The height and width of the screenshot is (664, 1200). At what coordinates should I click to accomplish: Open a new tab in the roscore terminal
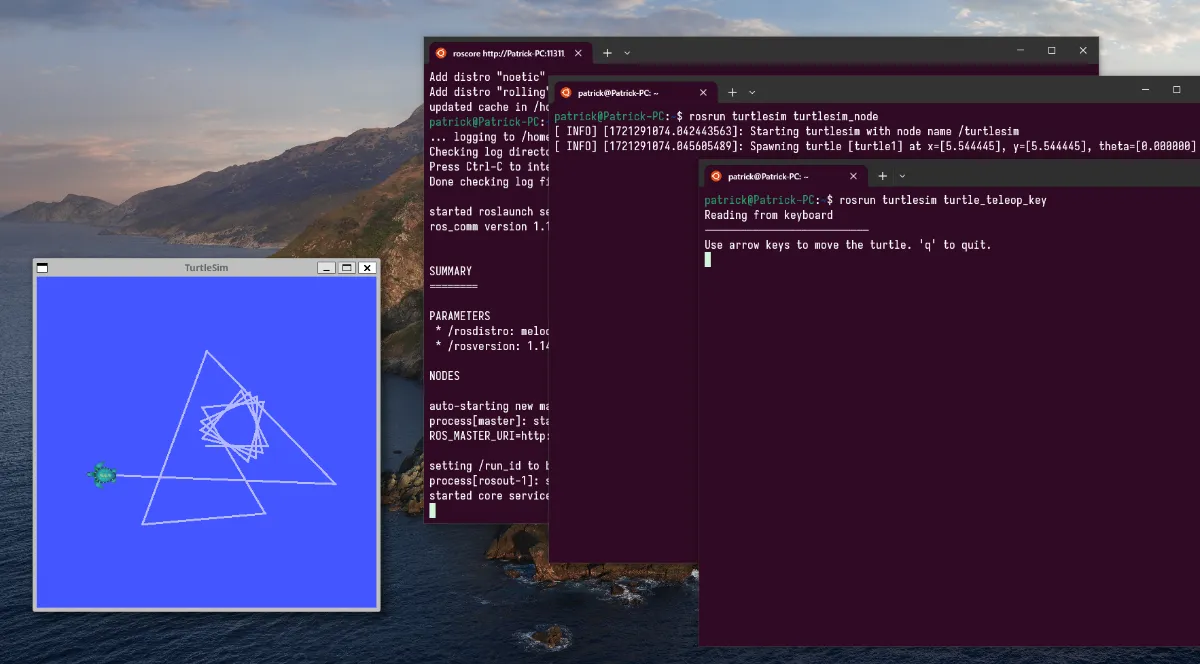pyautogui.click(x=607, y=52)
